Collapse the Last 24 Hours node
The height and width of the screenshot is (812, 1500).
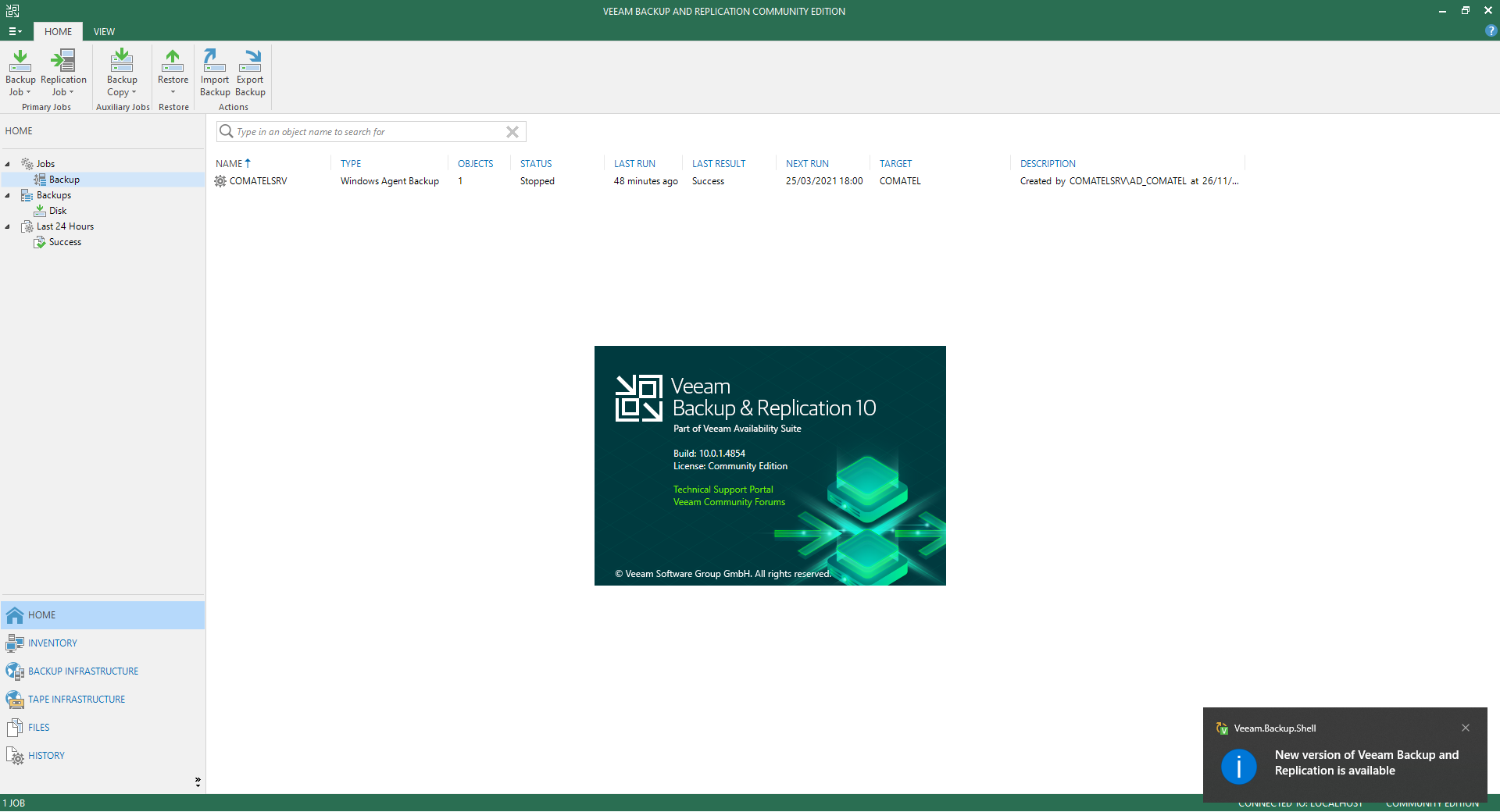point(8,226)
